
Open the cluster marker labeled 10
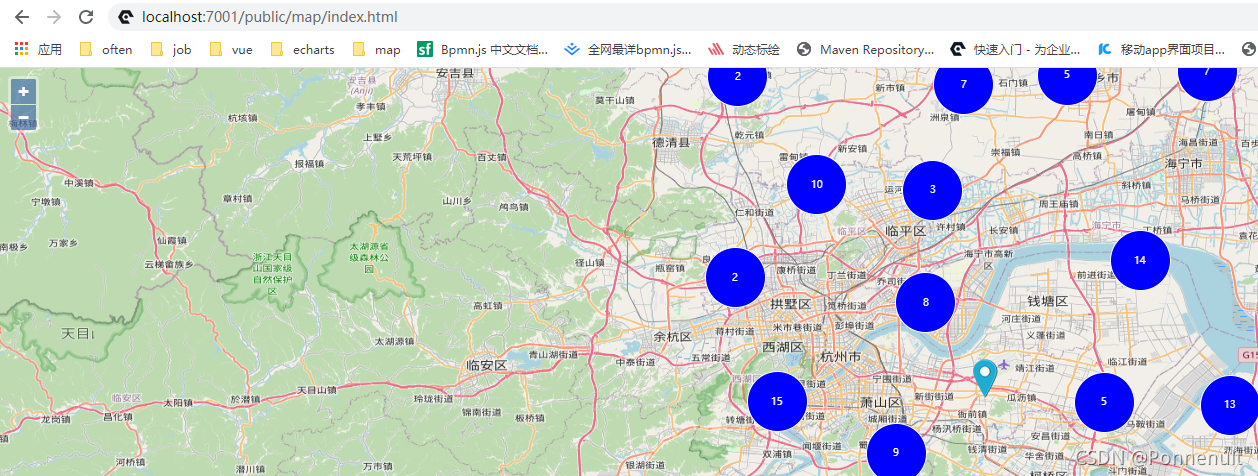[817, 184]
